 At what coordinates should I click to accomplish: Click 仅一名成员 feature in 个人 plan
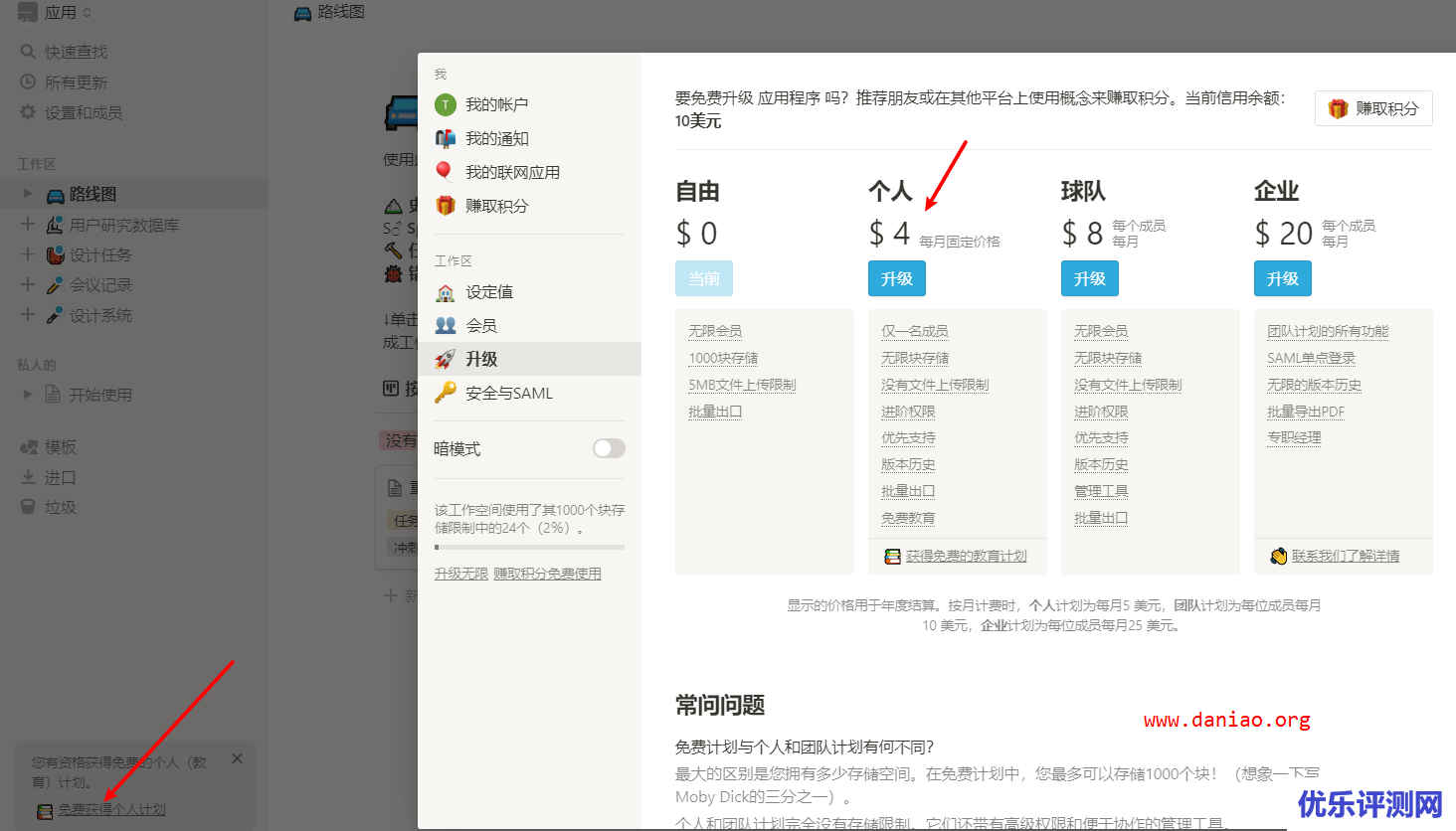click(915, 331)
